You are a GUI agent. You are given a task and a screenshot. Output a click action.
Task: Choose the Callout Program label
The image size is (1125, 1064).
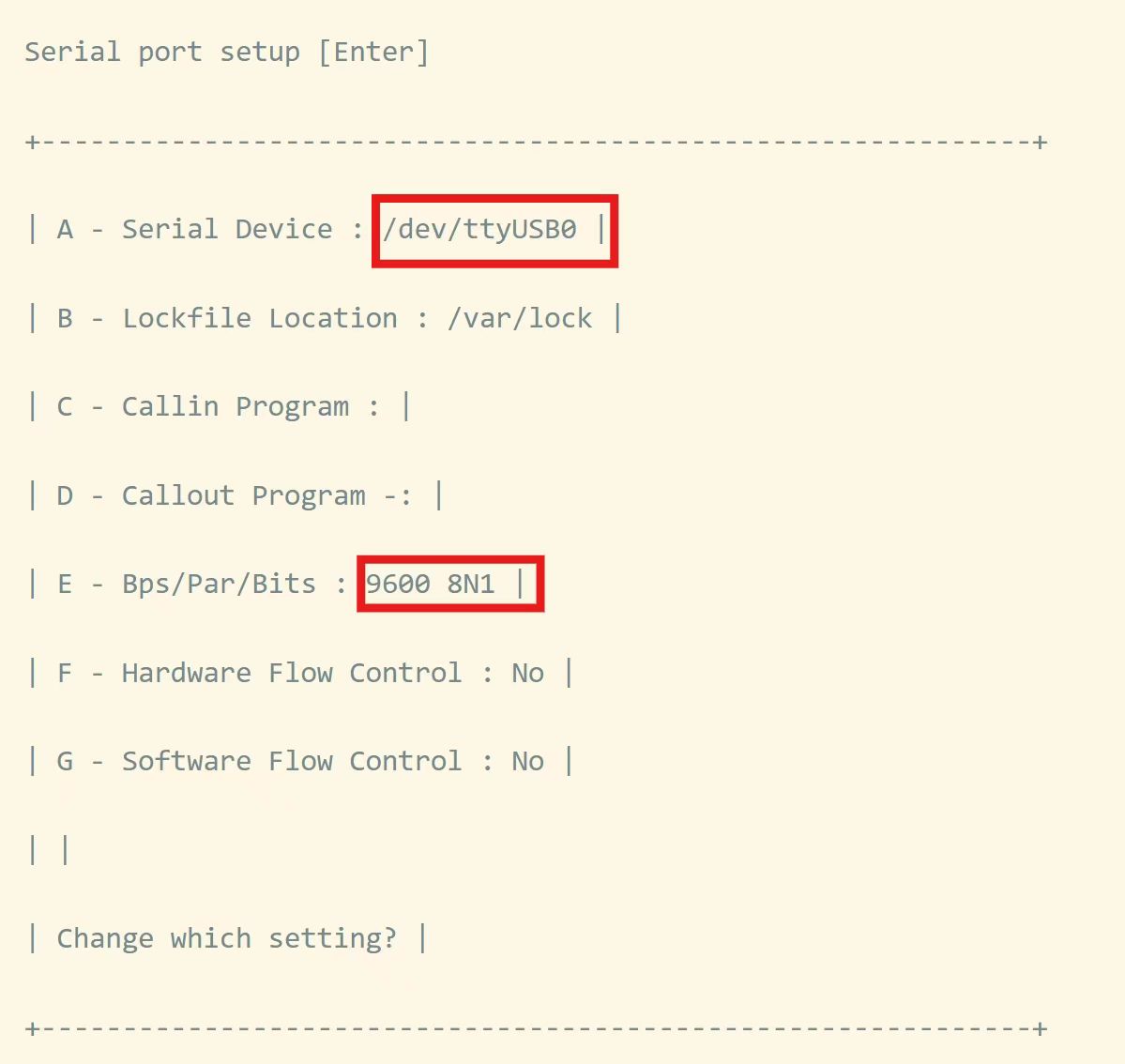pyautogui.click(x=243, y=495)
